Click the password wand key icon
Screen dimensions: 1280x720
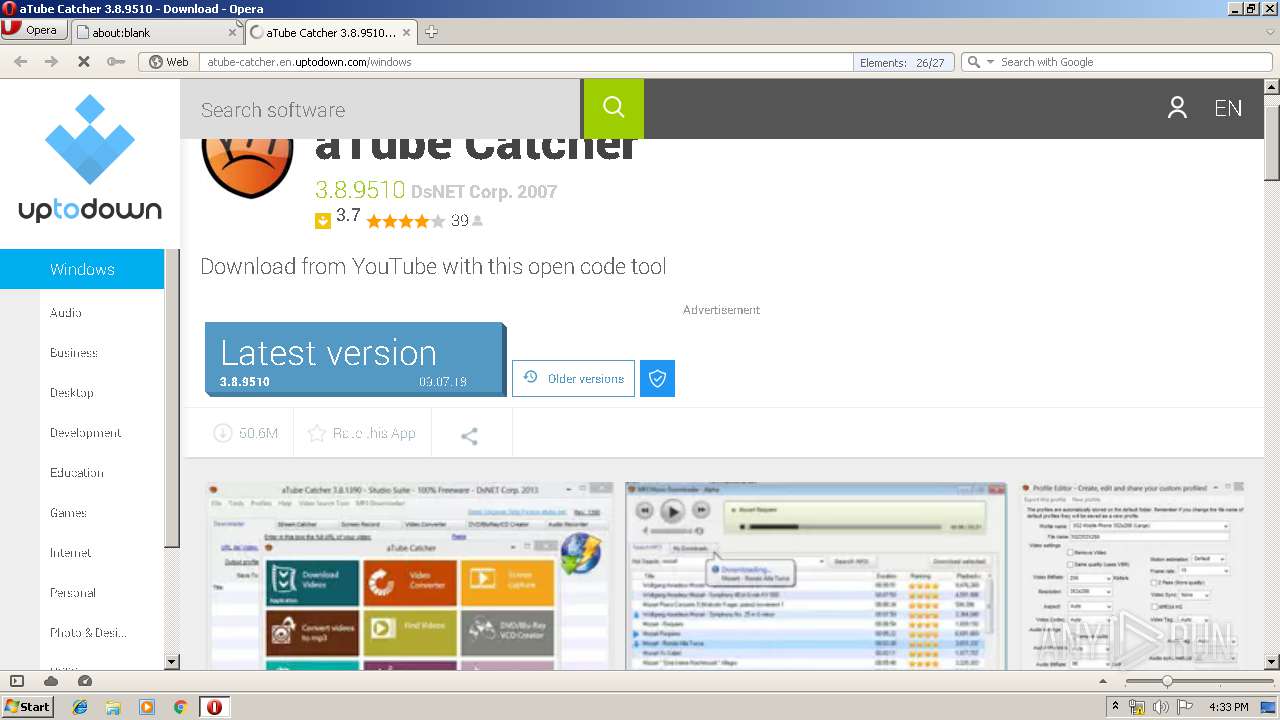click(116, 62)
